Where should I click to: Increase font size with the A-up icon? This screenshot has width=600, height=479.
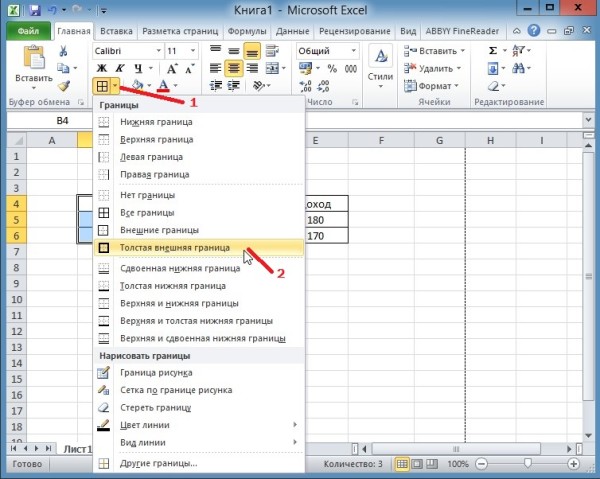pyautogui.click(x=172, y=68)
